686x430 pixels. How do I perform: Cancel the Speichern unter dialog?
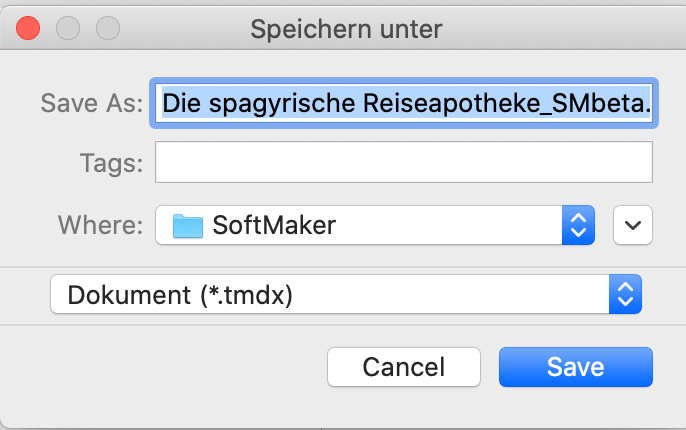(x=403, y=367)
